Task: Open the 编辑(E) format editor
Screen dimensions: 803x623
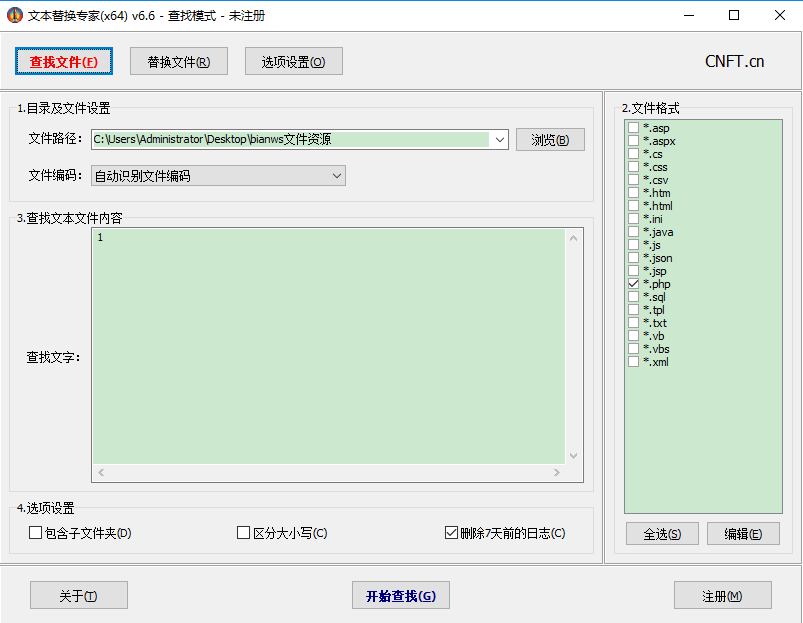Action: [743, 533]
